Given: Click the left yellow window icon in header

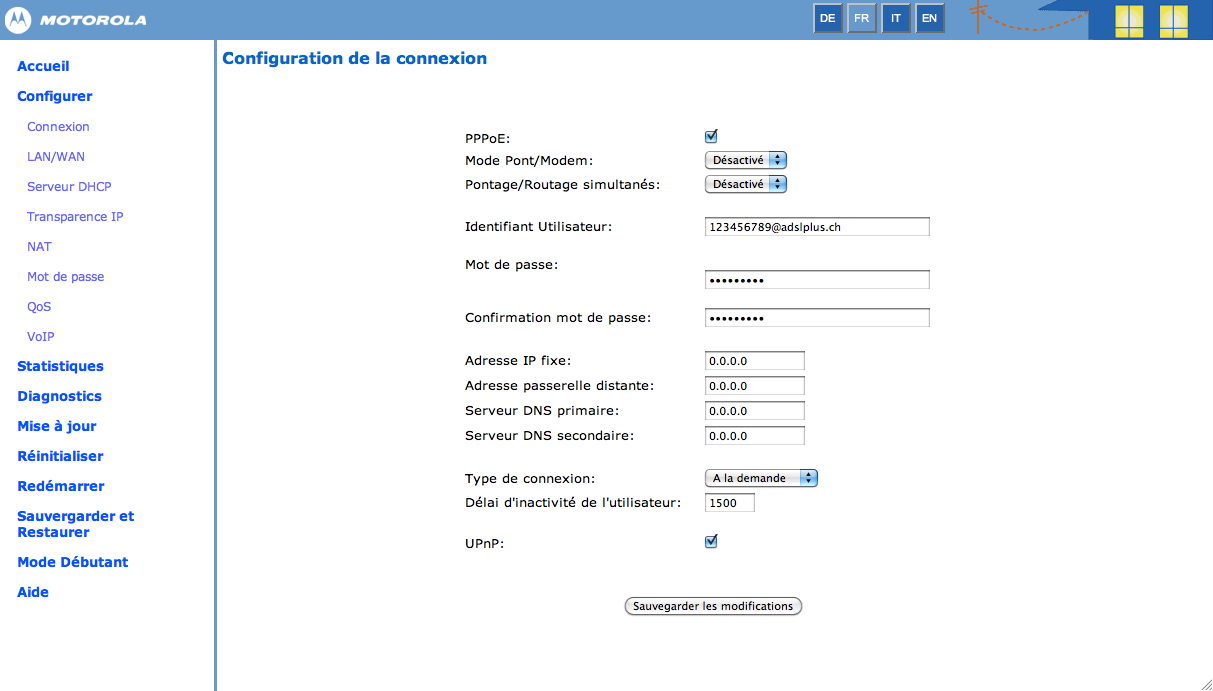Looking at the screenshot, I should 1129,20.
